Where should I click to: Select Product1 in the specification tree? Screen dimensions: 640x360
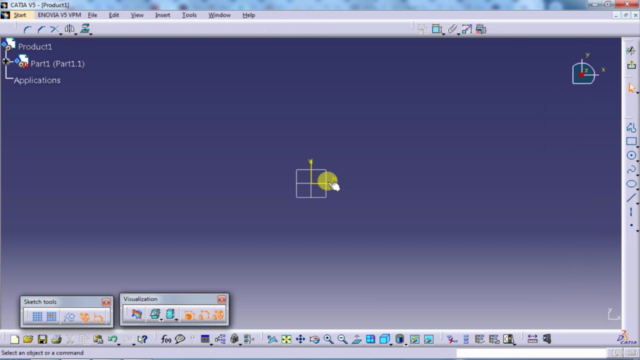[35, 47]
